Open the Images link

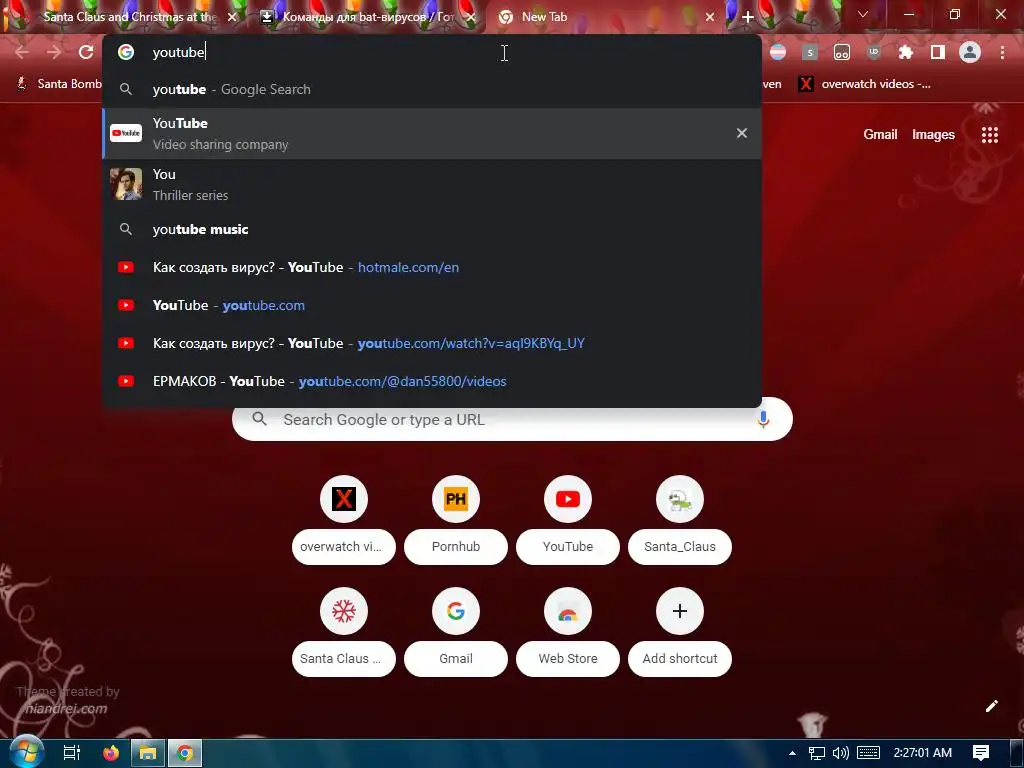pyautogui.click(x=933, y=135)
